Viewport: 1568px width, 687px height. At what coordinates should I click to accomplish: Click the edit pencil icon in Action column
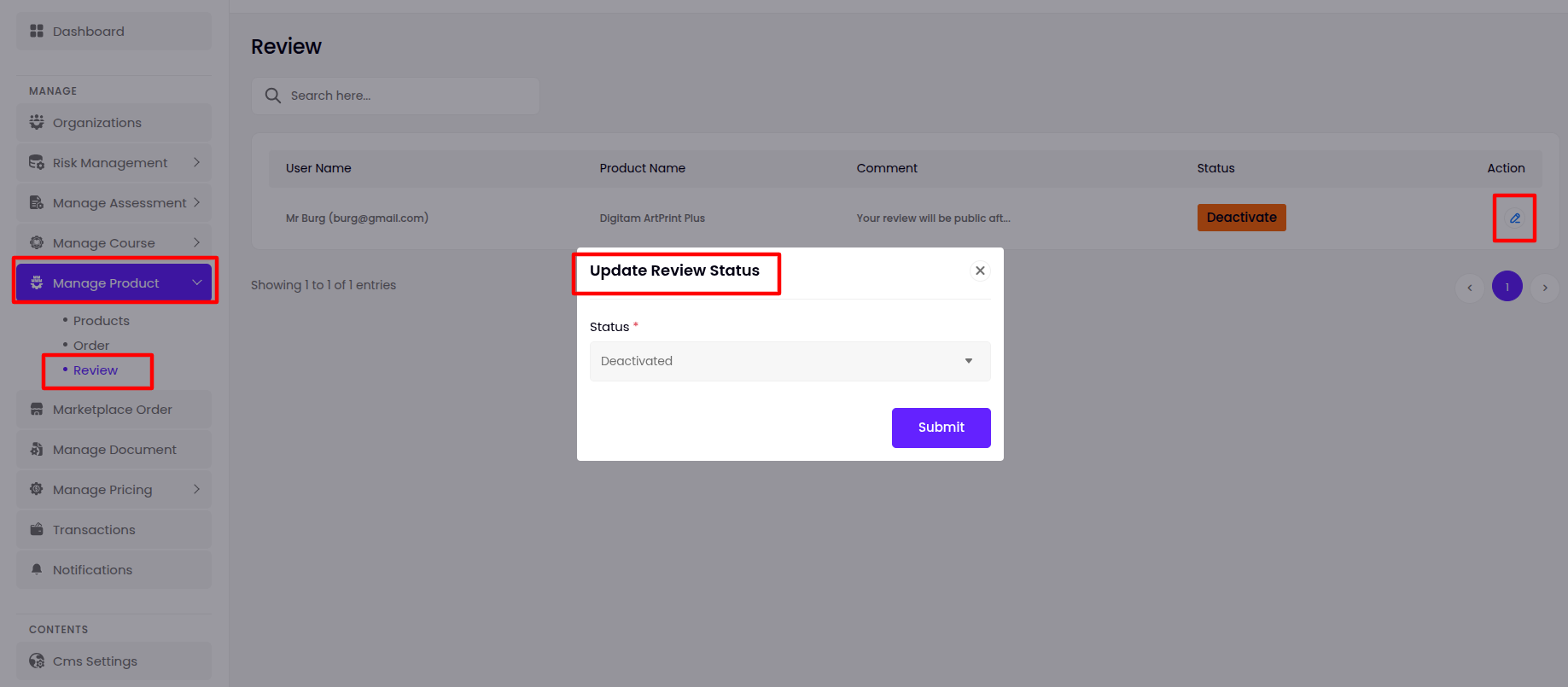pyautogui.click(x=1514, y=218)
